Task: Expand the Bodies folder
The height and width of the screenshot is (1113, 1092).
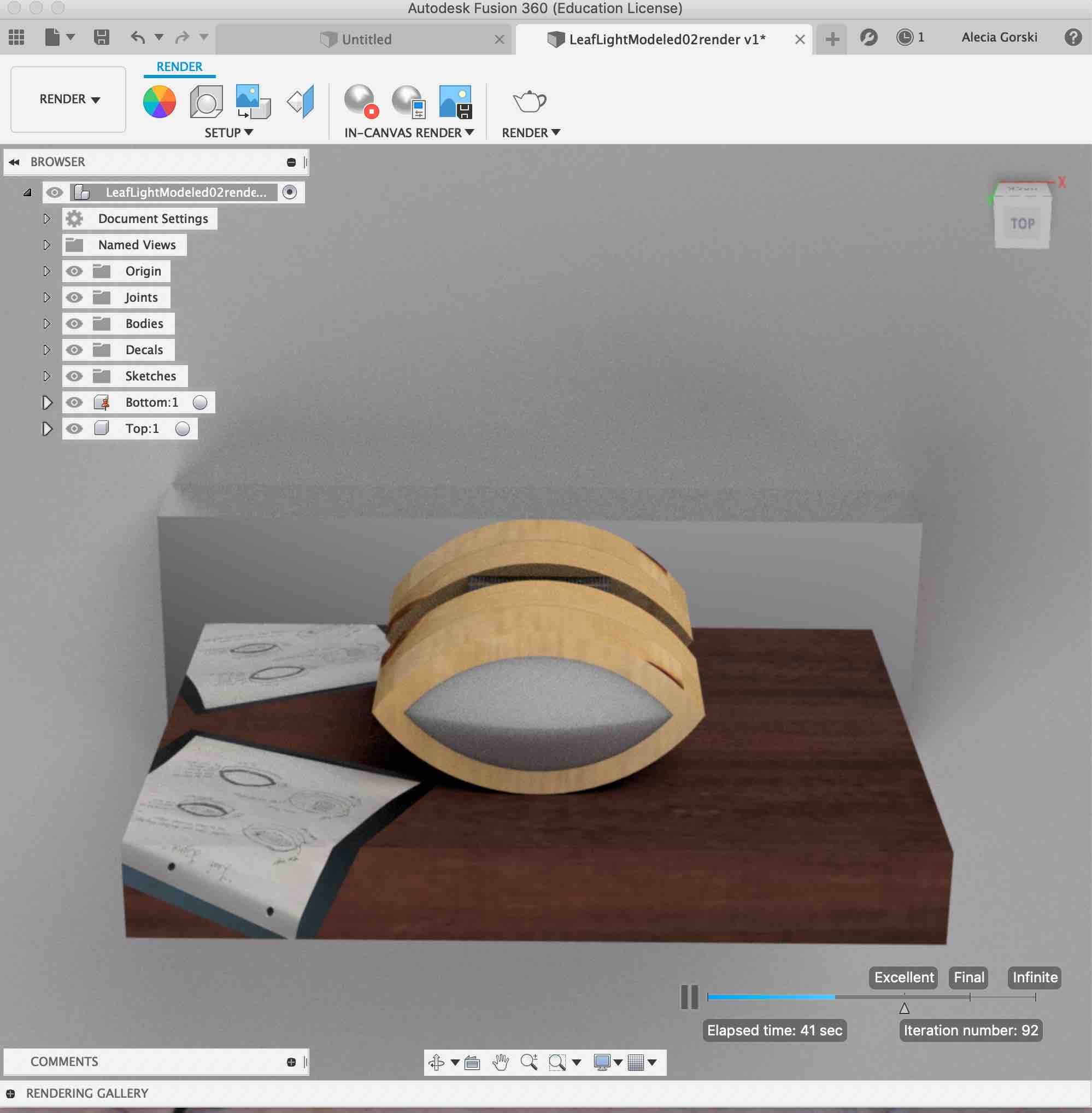Action: (x=47, y=324)
